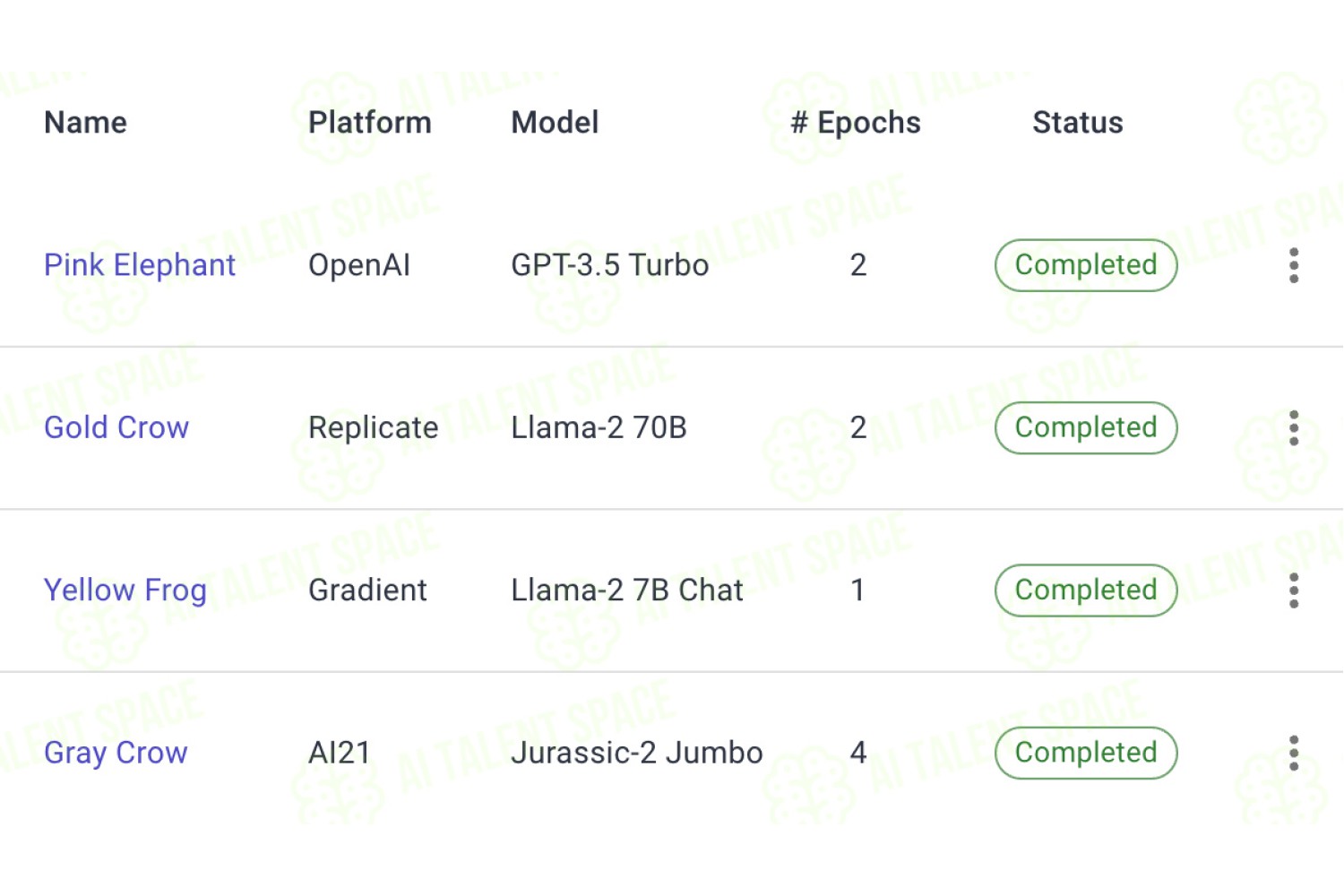
Task: Open the Gray Crow fine-tune link
Action: (116, 753)
